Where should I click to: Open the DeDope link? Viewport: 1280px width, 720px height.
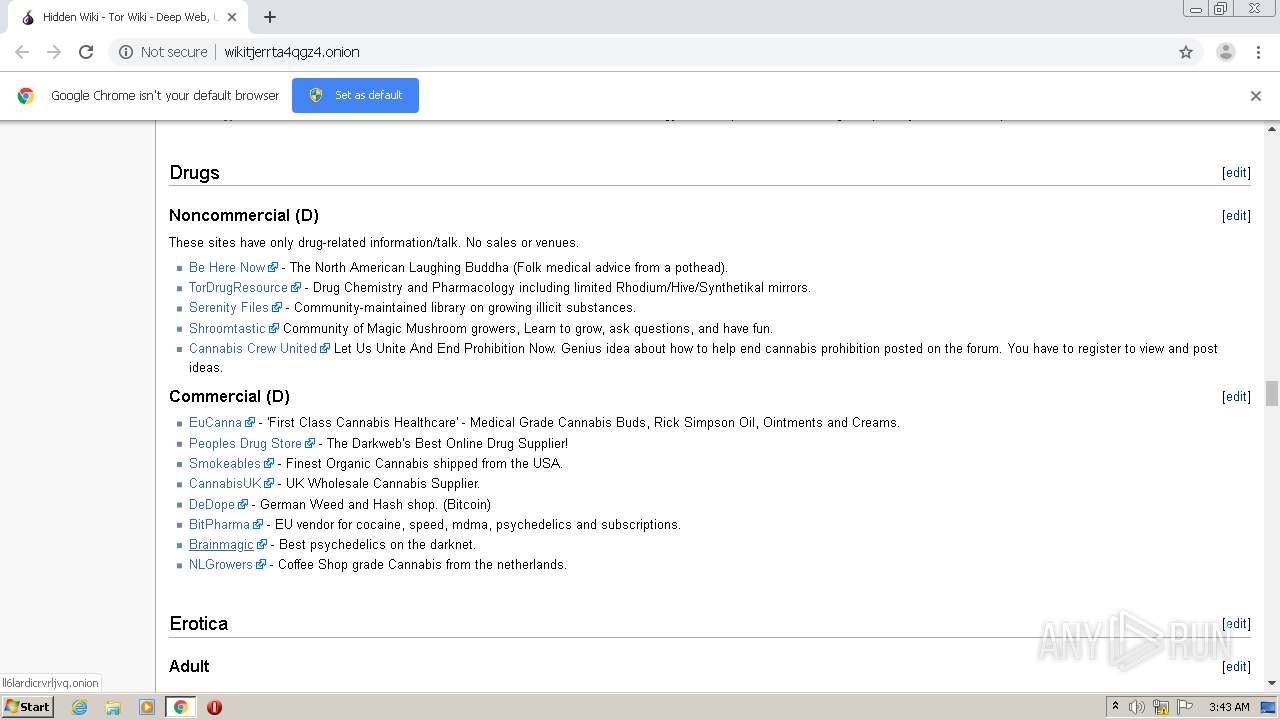point(212,504)
